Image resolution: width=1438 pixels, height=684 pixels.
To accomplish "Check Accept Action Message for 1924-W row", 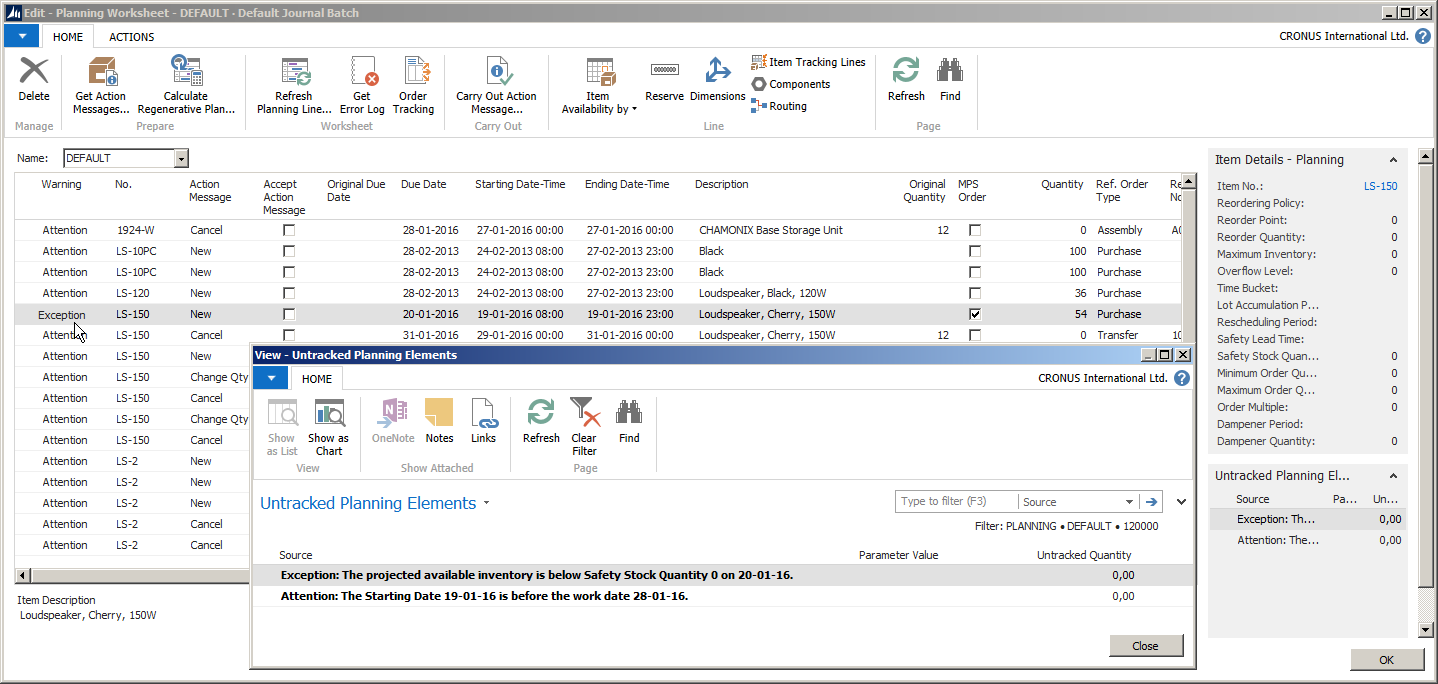I will 289,230.
